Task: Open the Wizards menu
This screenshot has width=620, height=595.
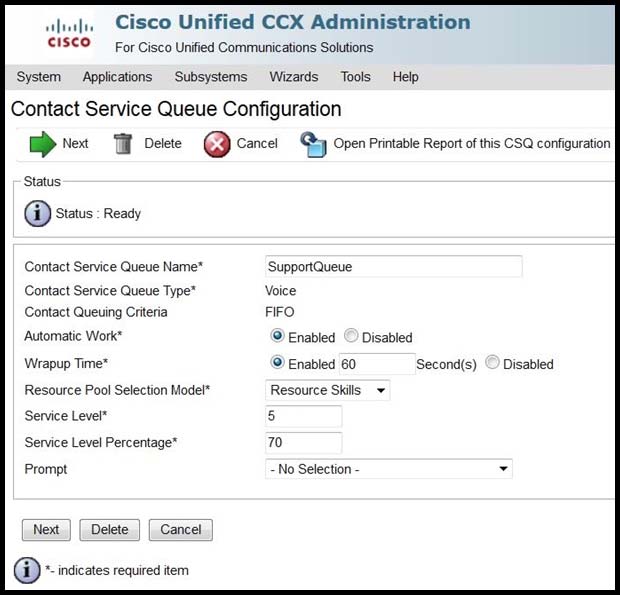Action: tap(294, 77)
